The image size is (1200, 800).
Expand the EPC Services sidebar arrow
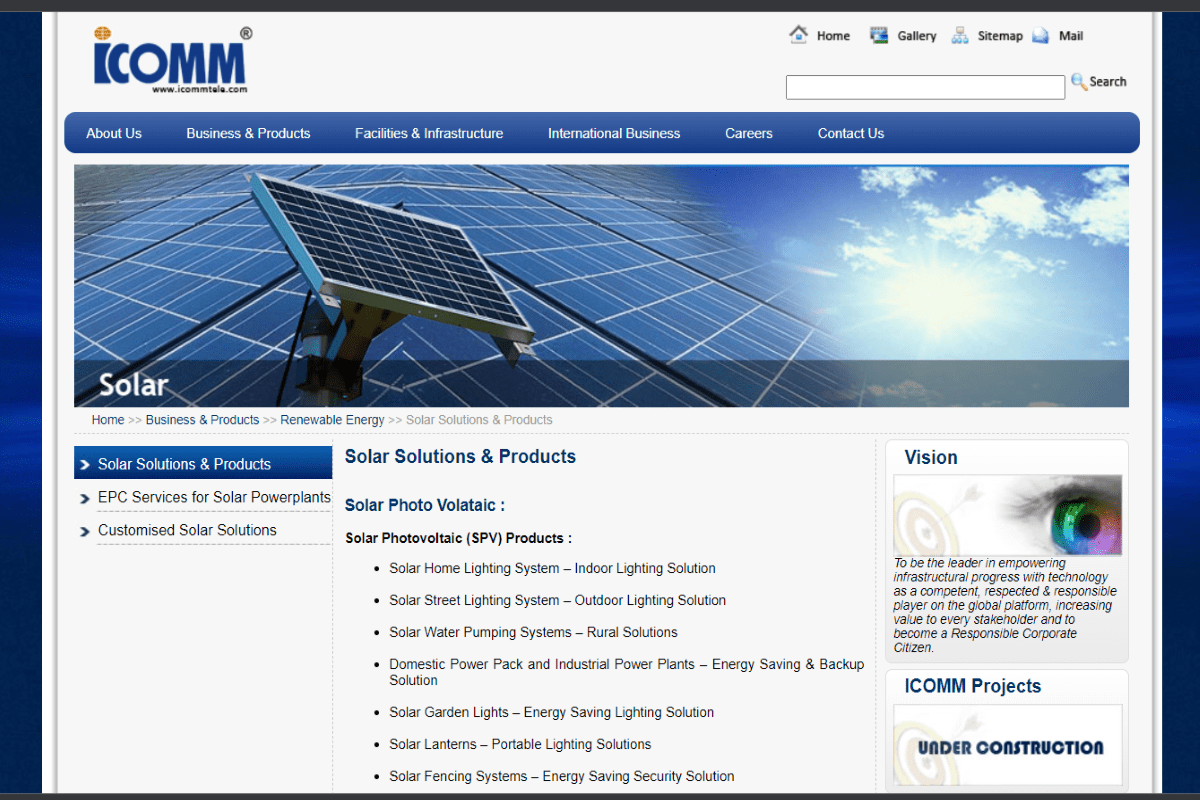(x=84, y=497)
